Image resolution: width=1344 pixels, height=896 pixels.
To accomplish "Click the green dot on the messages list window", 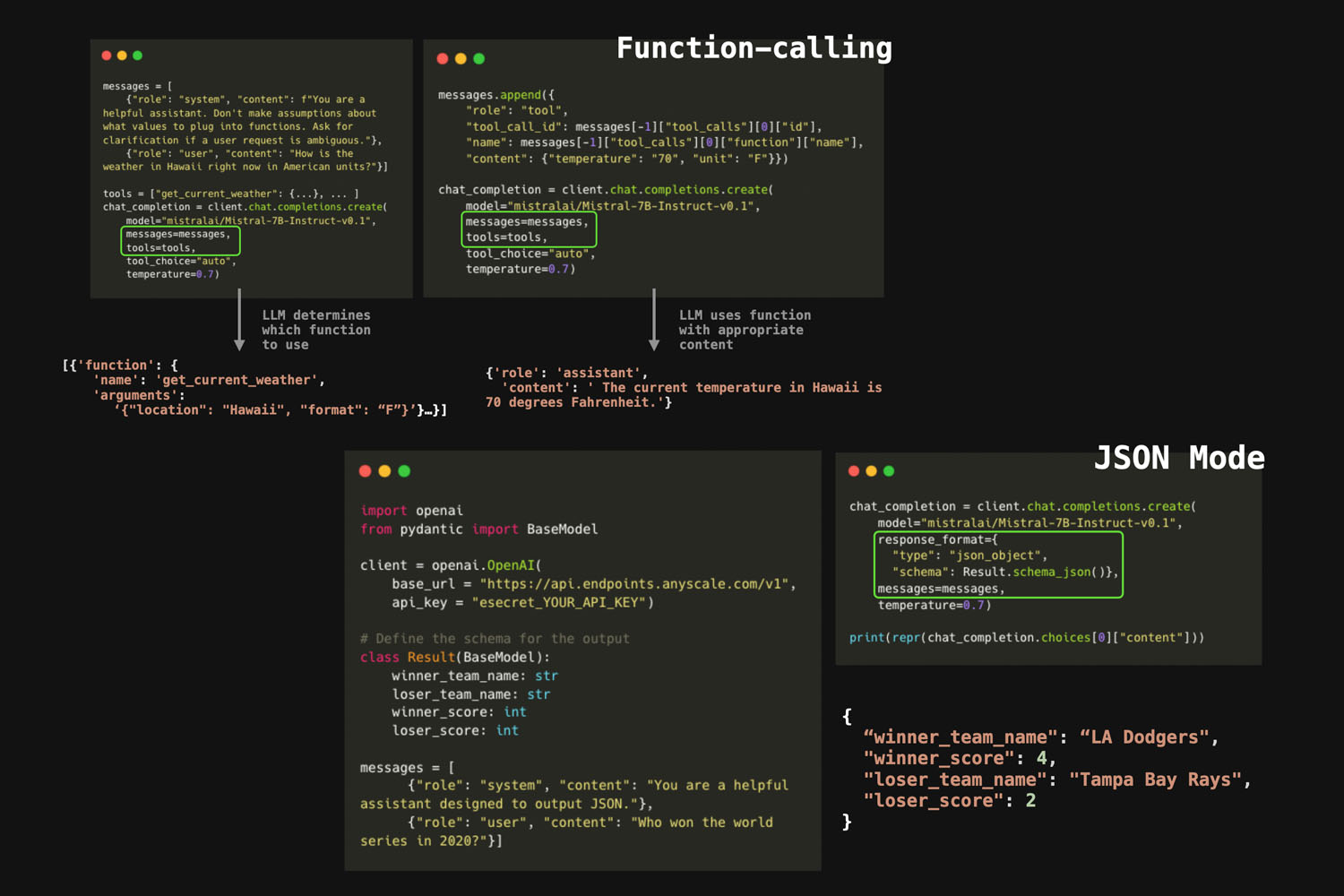I will 137,56.
